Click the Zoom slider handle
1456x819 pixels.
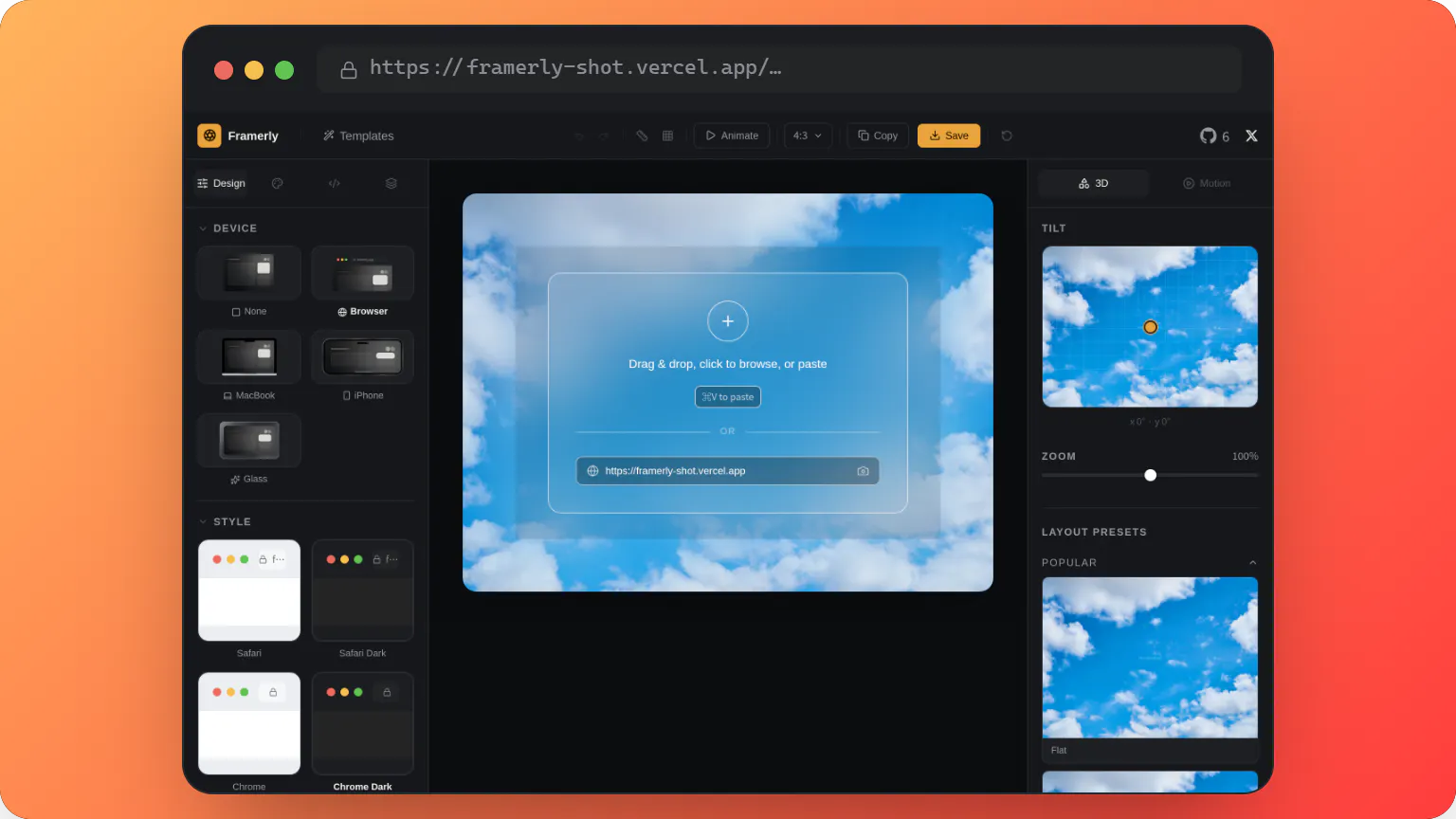click(x=1150, y=475)
